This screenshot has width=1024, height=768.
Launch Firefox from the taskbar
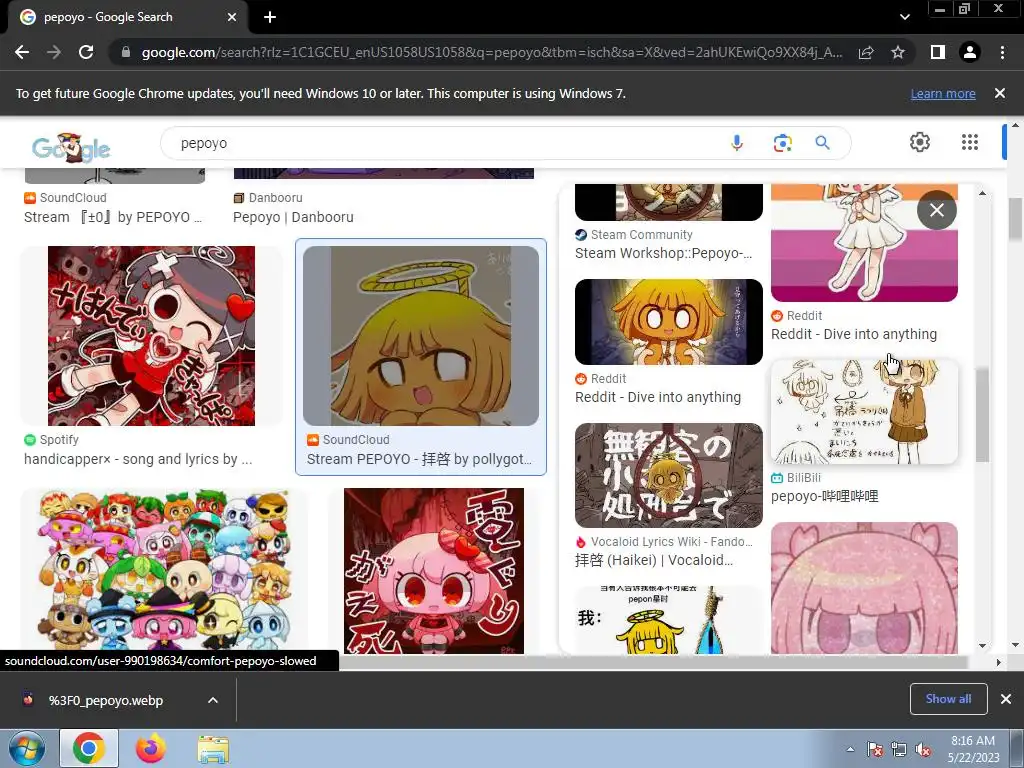(151, 748)
